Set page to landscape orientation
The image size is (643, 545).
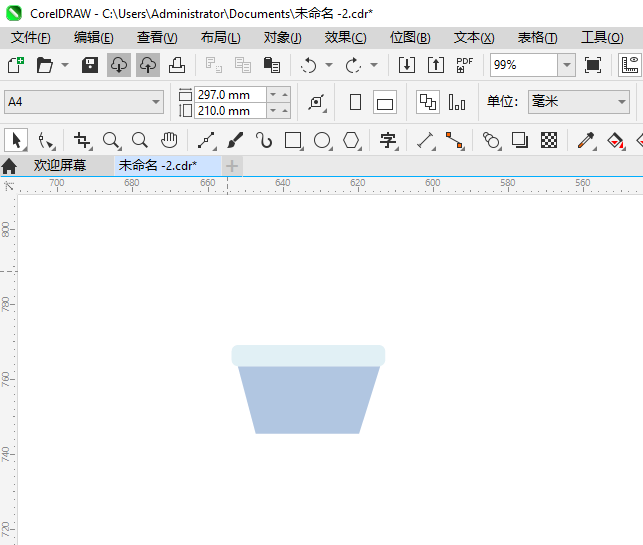[x=385, y=102]
